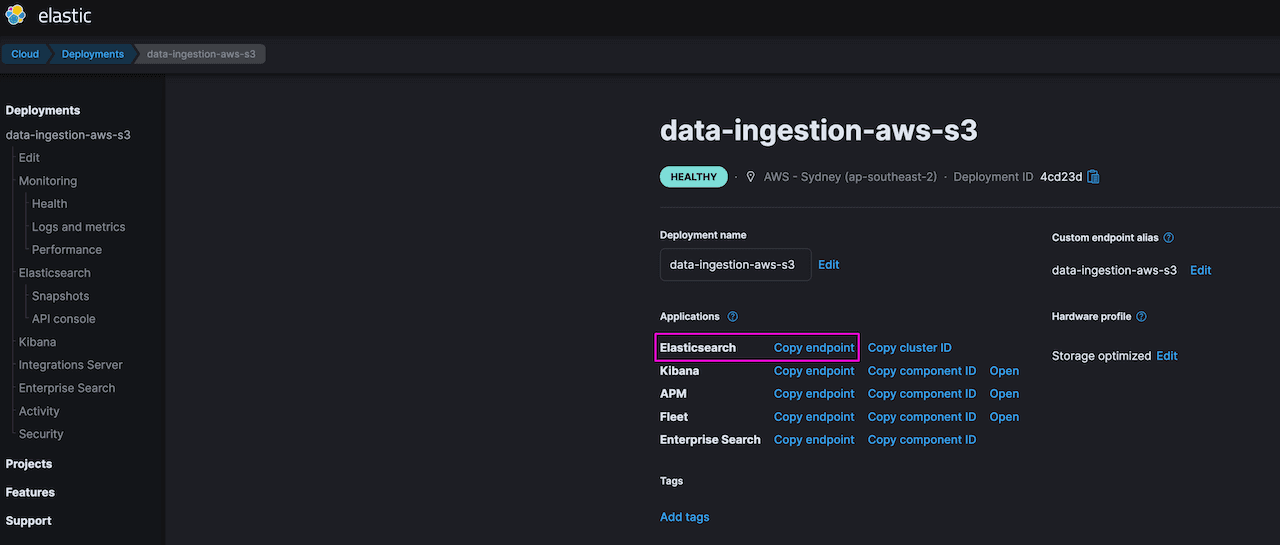
Task: Copy the Fleet endpoint
Action: pyautogui.click(x=814, y=417)
